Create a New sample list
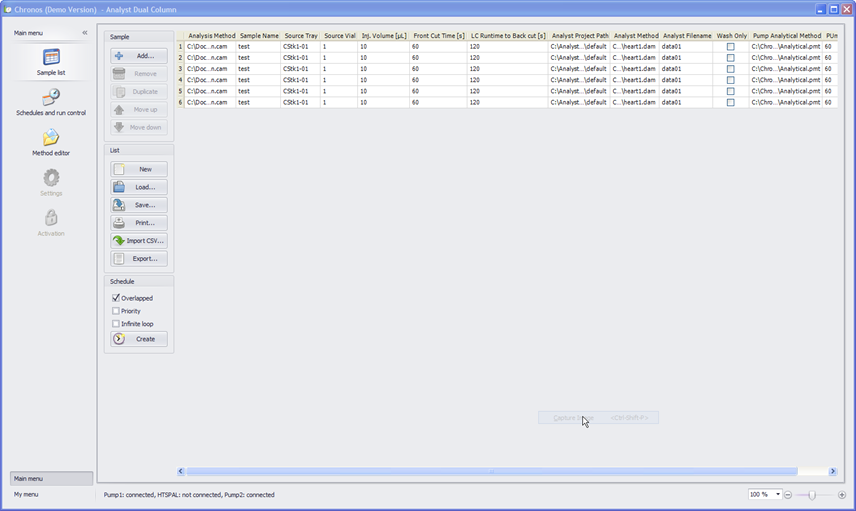The image size is (856, 511). (x=139, y=169)
